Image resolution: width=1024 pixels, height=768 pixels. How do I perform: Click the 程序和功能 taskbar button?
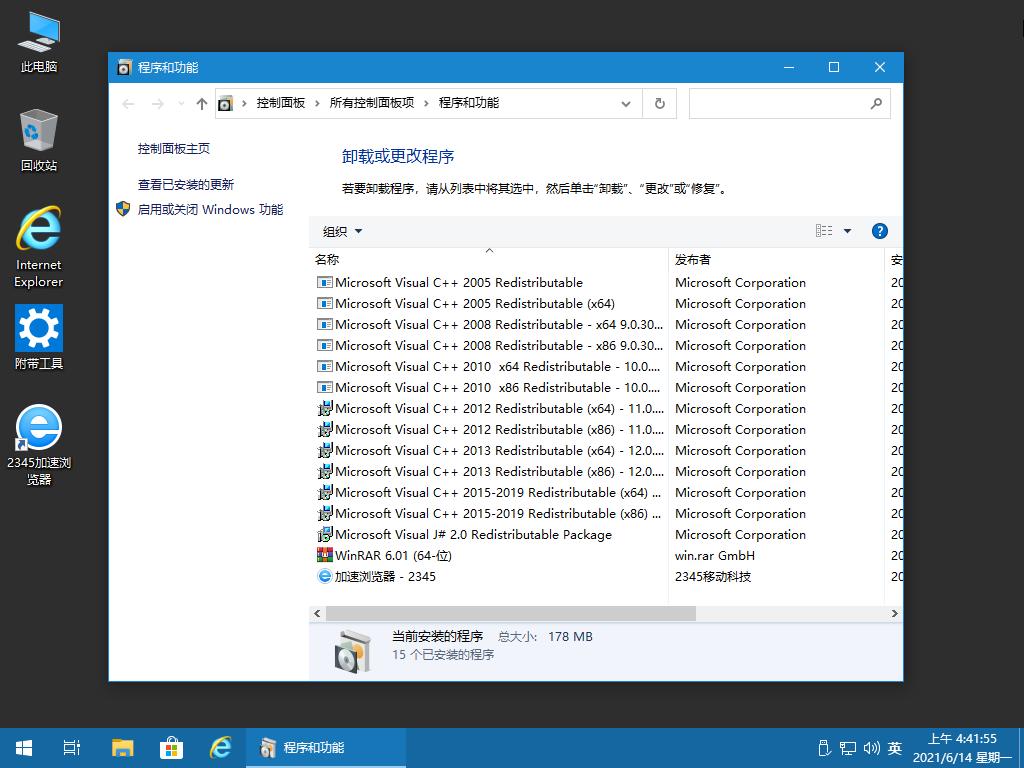point(326,748)
